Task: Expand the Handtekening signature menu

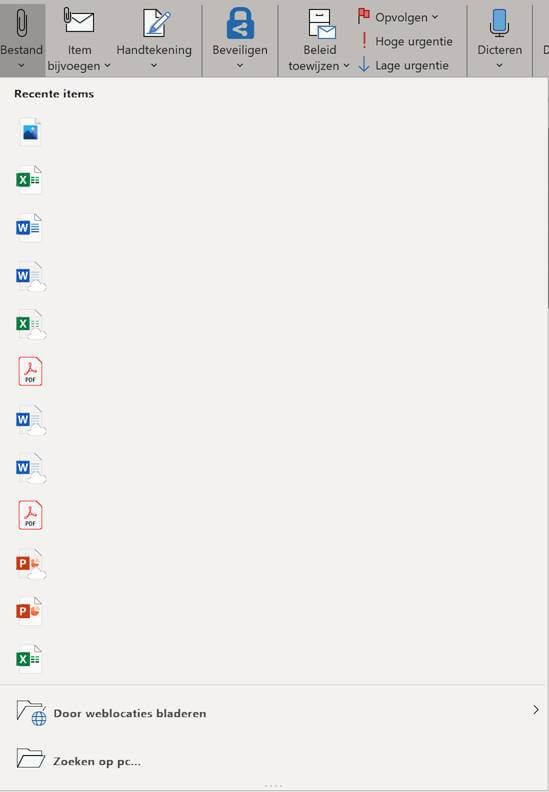Action: tap(154, 39)
